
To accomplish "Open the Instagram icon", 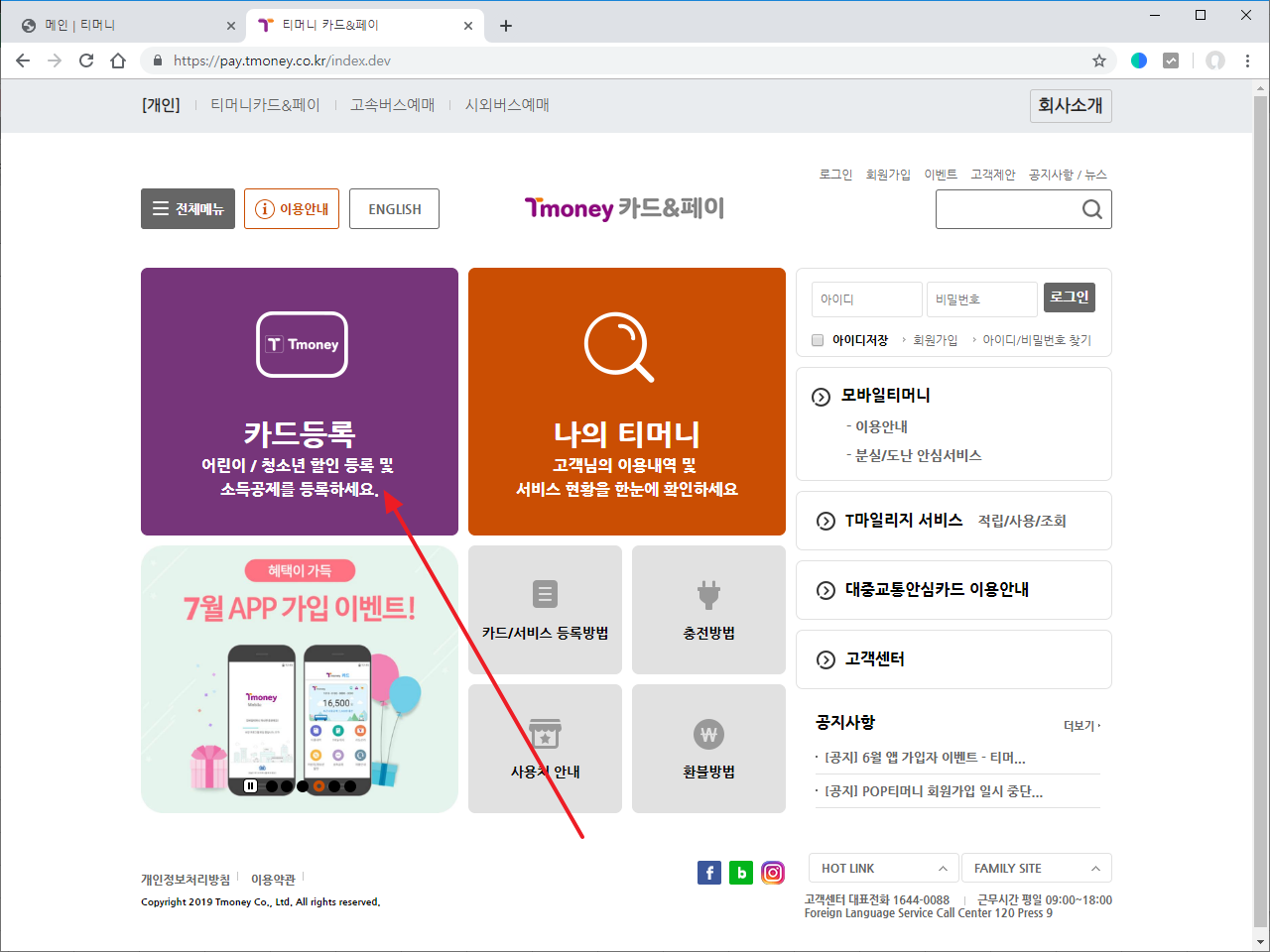I will pos(773,873).
